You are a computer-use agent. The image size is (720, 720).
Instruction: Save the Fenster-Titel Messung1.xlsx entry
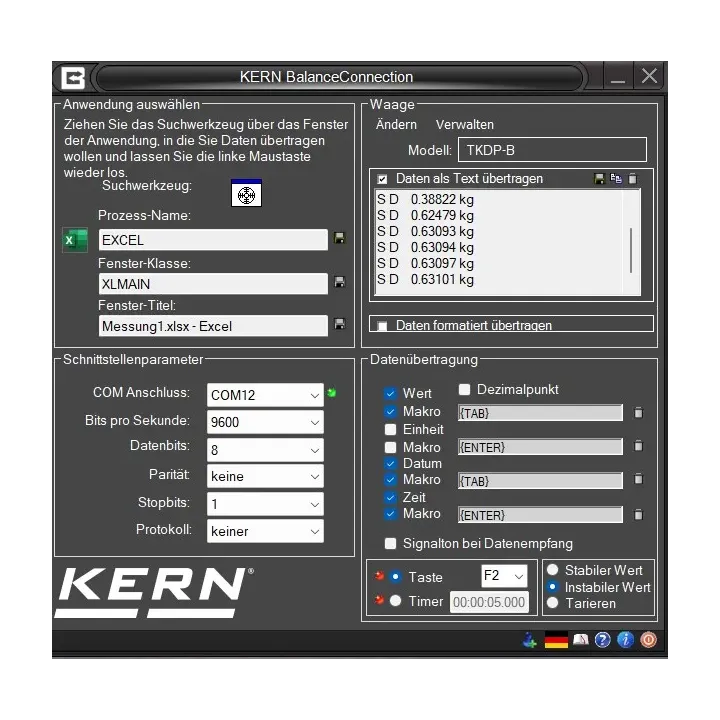point(339,324)
